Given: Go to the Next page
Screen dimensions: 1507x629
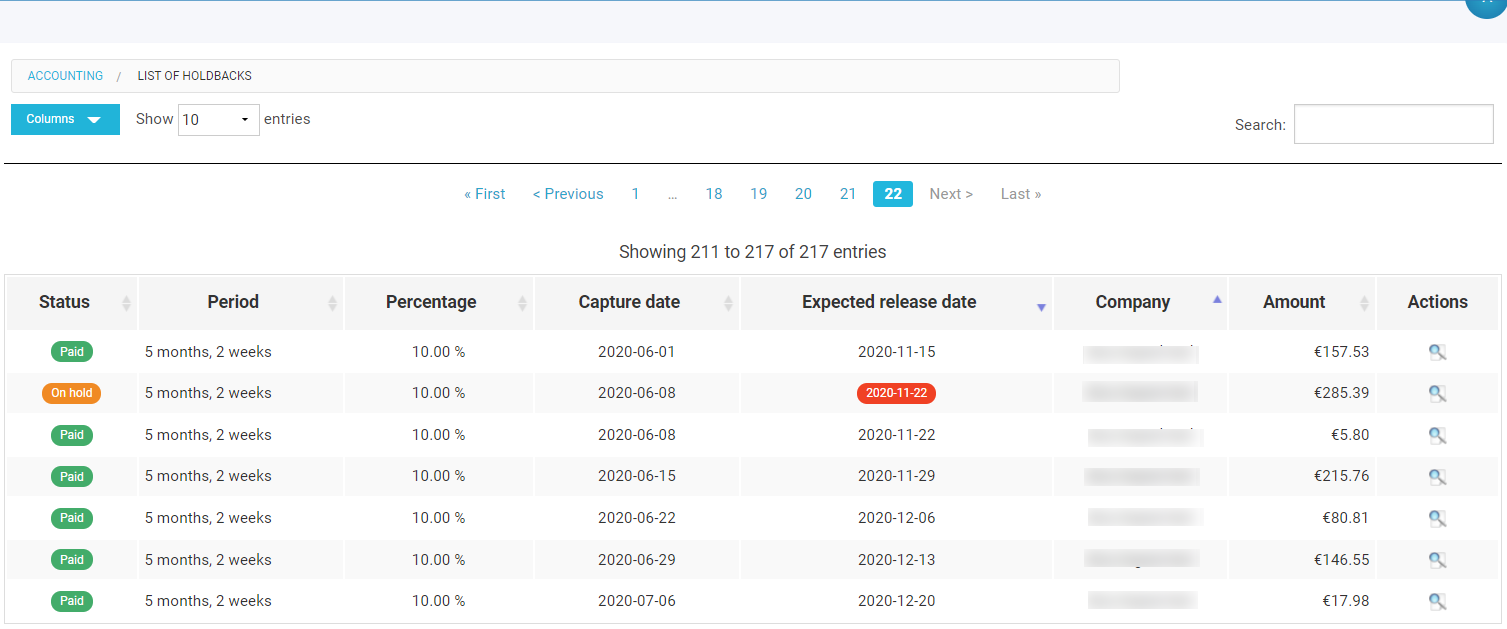Looking at the screenshot, I should point(949,193).
